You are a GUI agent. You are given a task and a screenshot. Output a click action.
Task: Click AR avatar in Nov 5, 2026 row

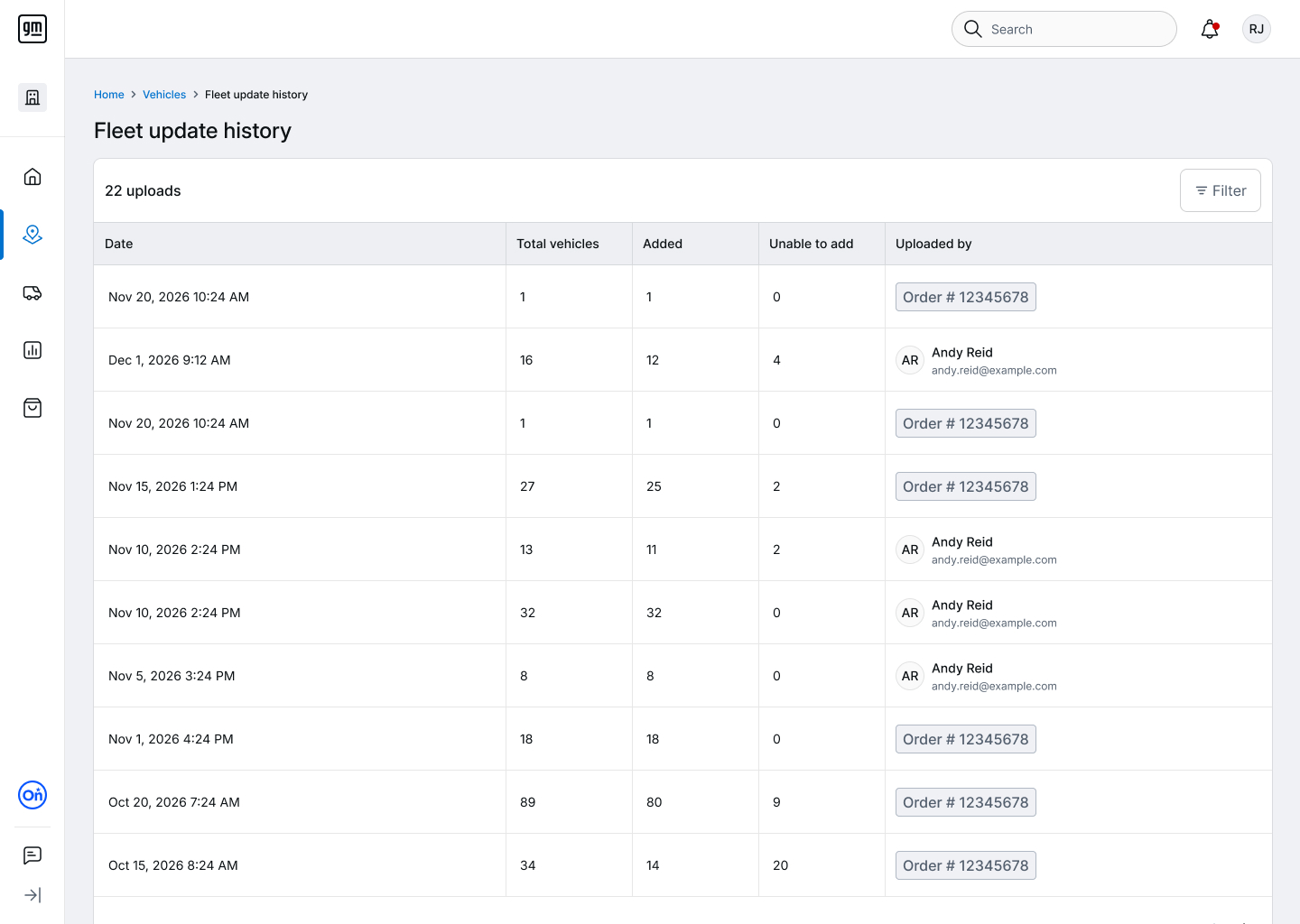[x=910, y=676]
